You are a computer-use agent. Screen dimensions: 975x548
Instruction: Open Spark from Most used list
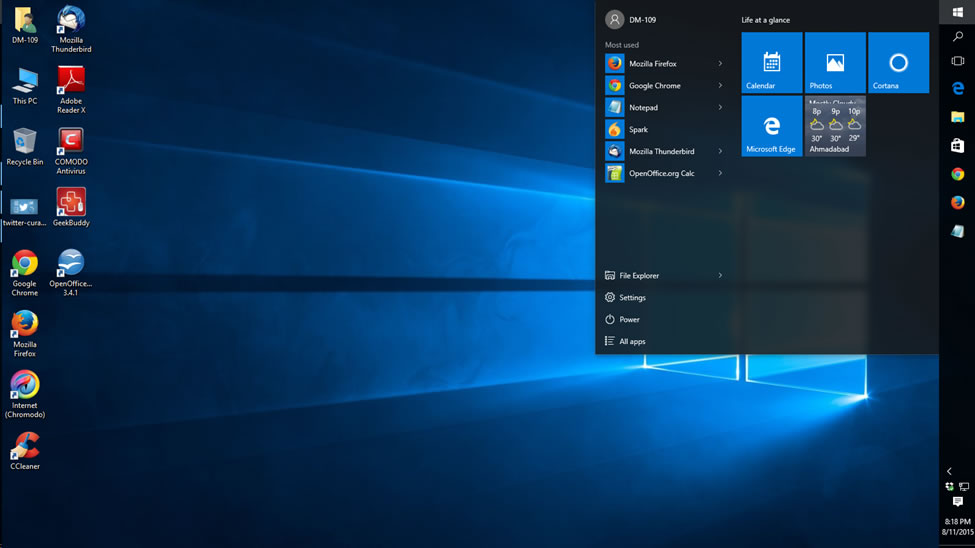coord(665,129)
